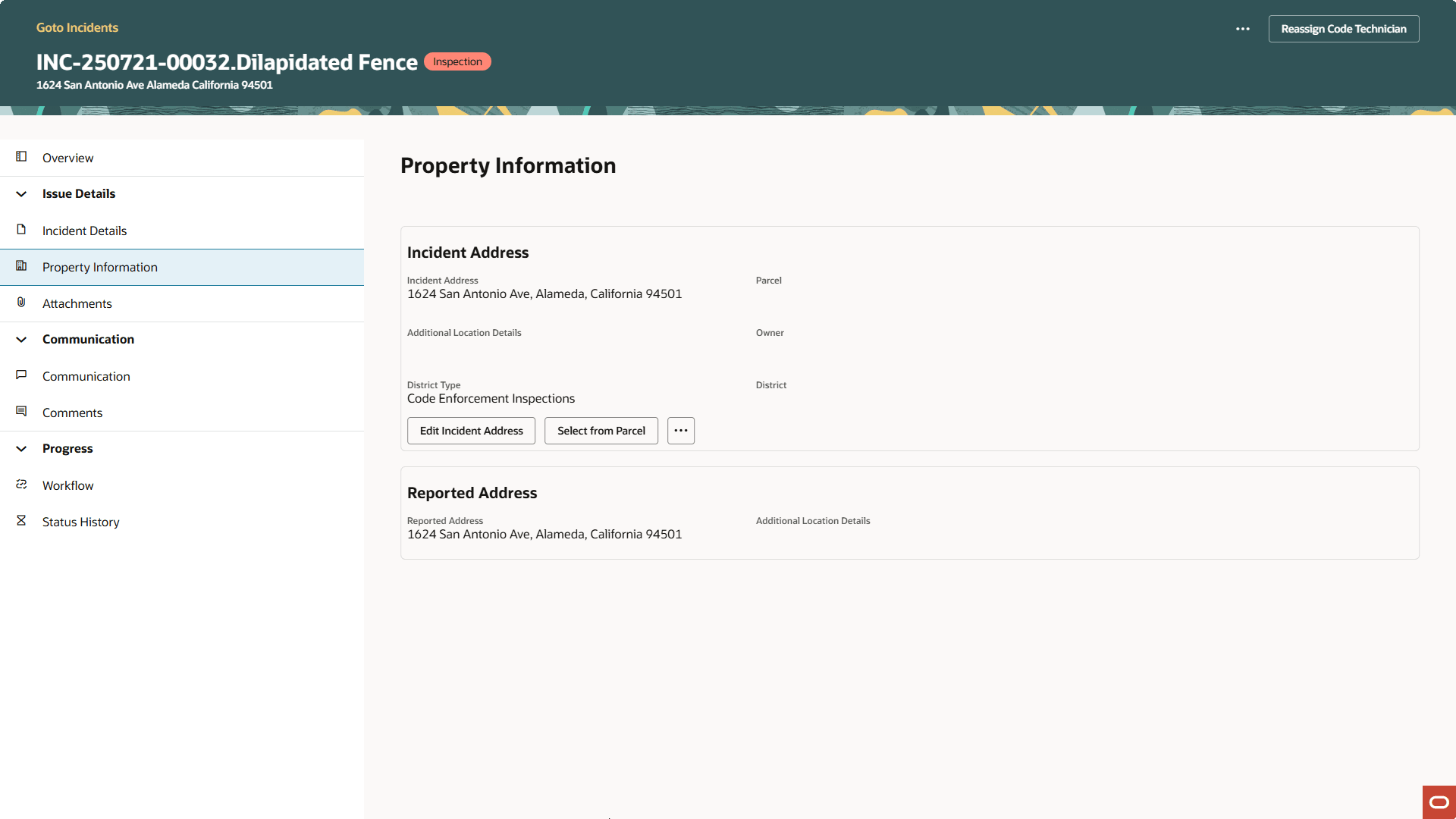Click the Comments icon in sidebar
Viewport: 1456px width, 819px height.
[x=21, y=412]
